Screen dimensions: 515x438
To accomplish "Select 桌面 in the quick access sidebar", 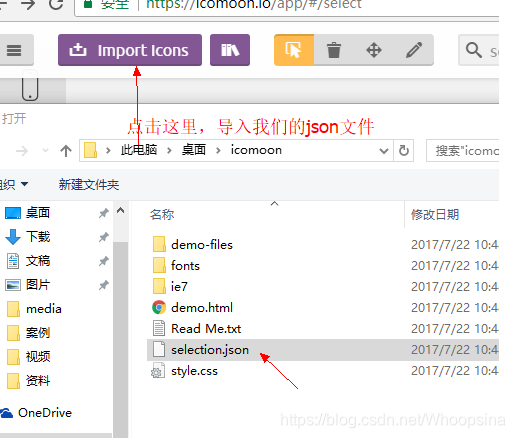I will (x=38, y=213).
